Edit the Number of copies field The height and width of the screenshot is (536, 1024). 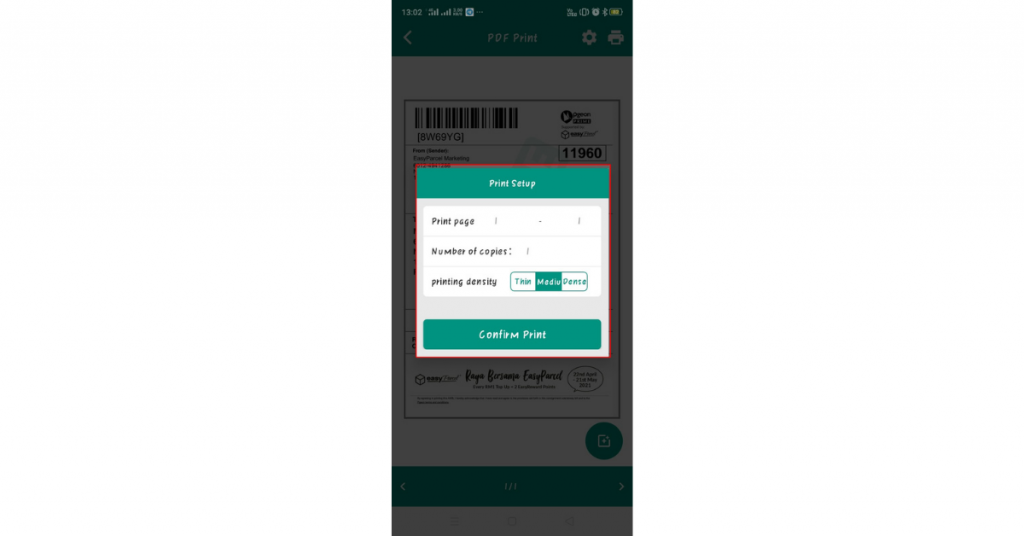point(528,251)
